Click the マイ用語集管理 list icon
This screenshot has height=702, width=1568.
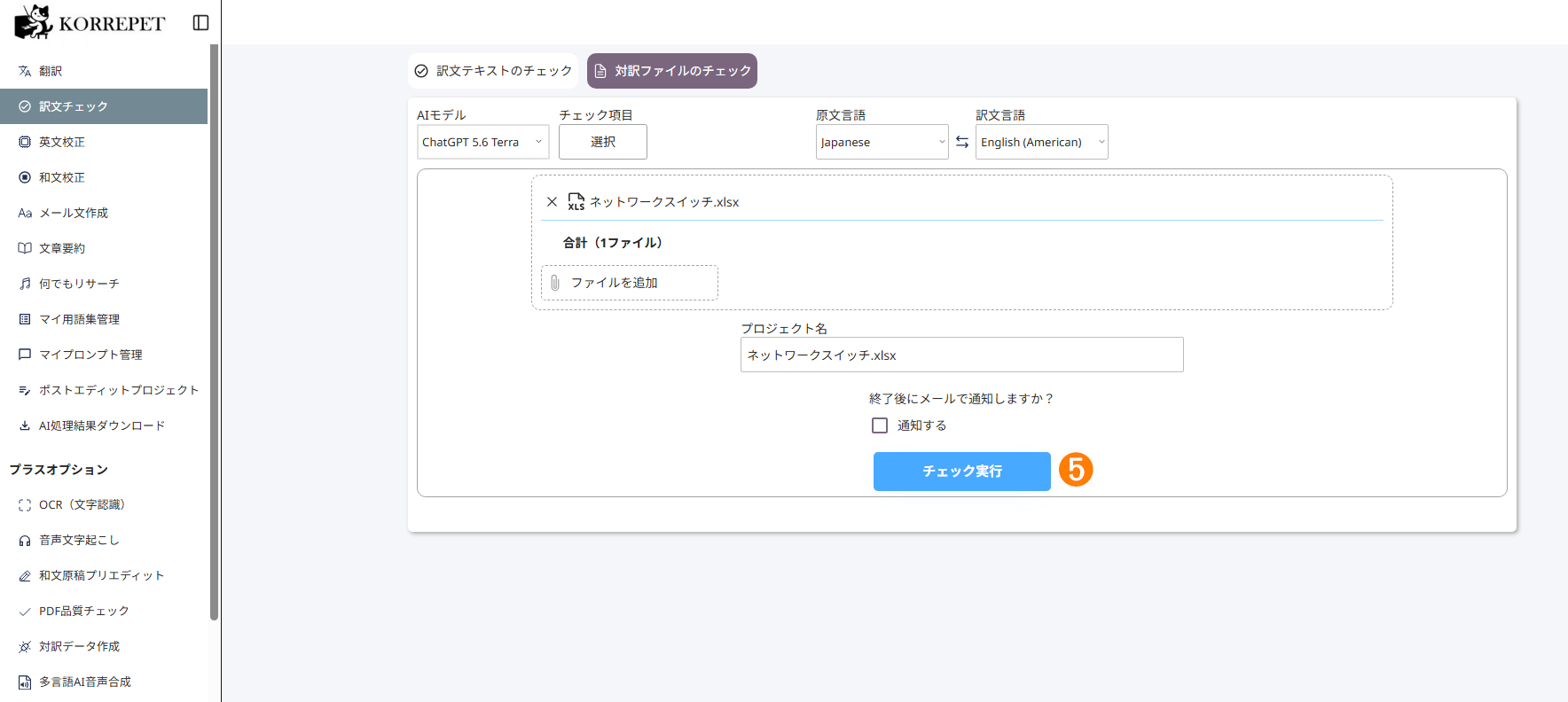25,319
